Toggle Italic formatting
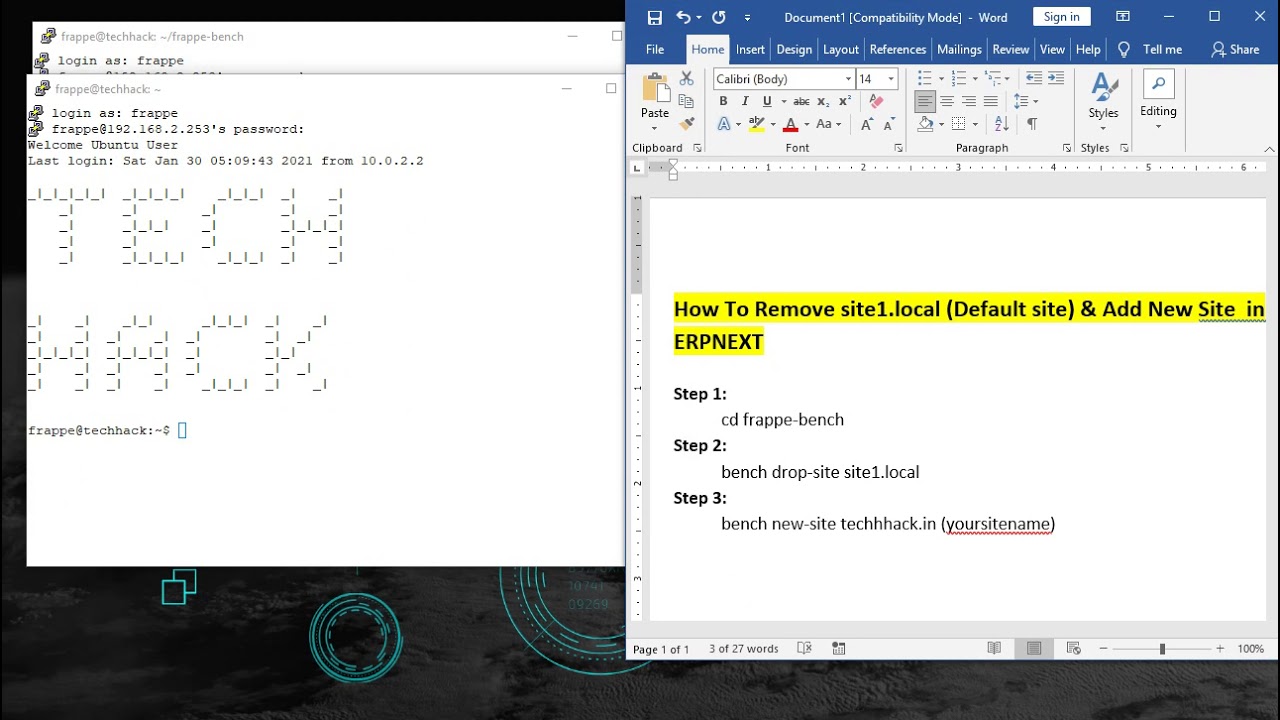This screenshot has height=720, width=1280. click(x=745, y=101)
